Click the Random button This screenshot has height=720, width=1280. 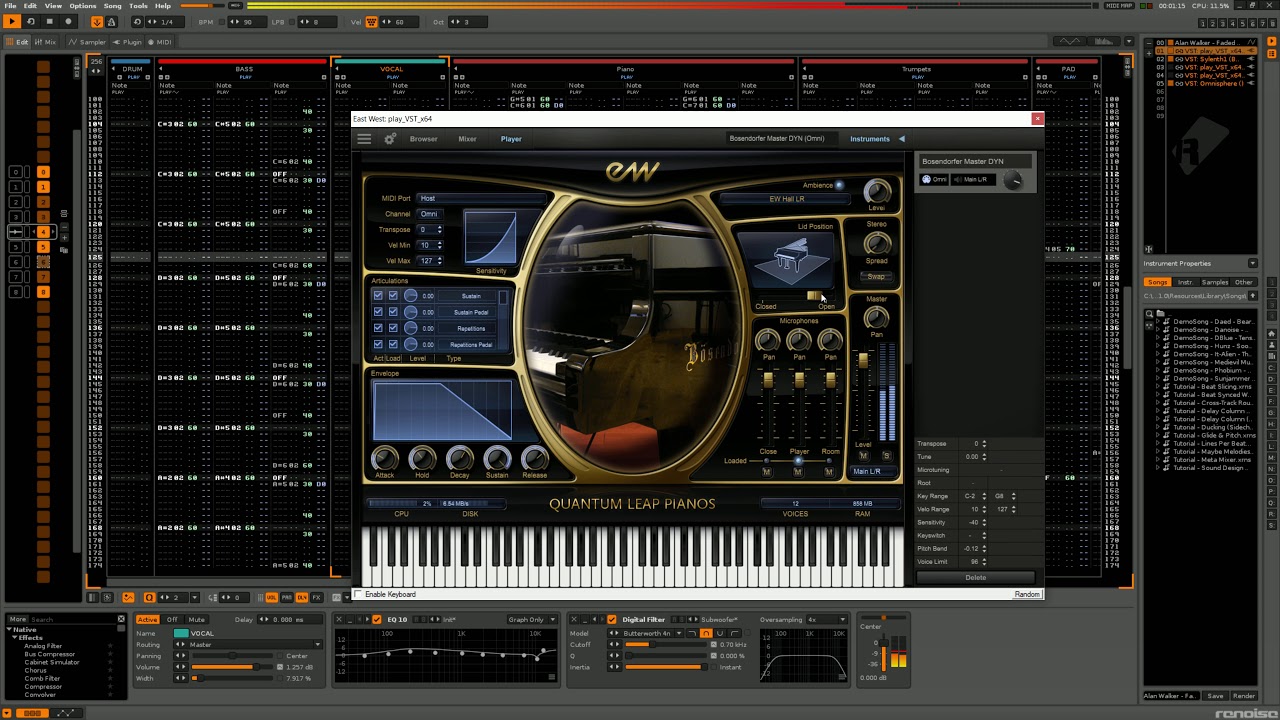tap(1027, 595)
